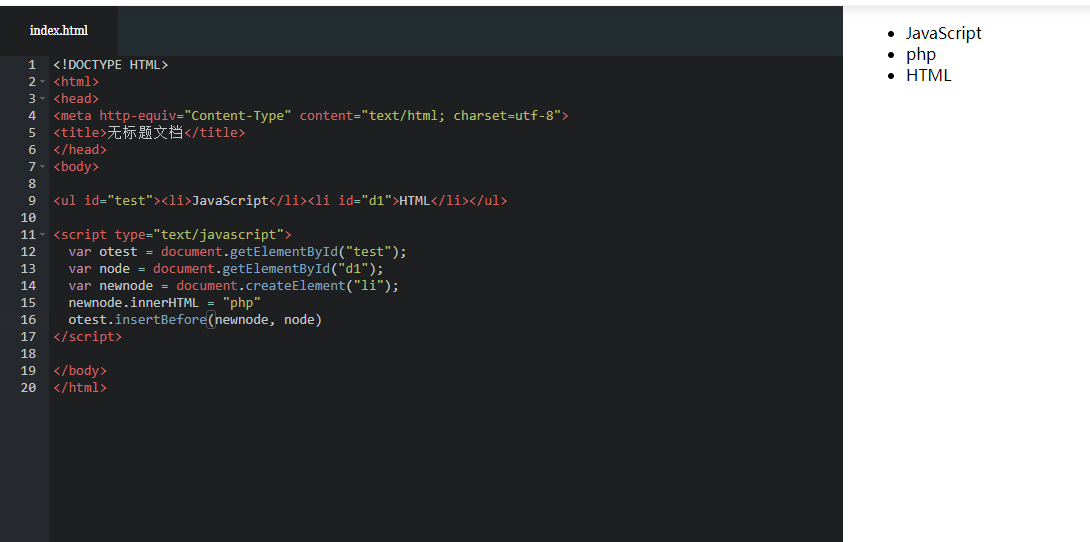Click the id="d1" attribute in line 9

click(x=365, y=201)
